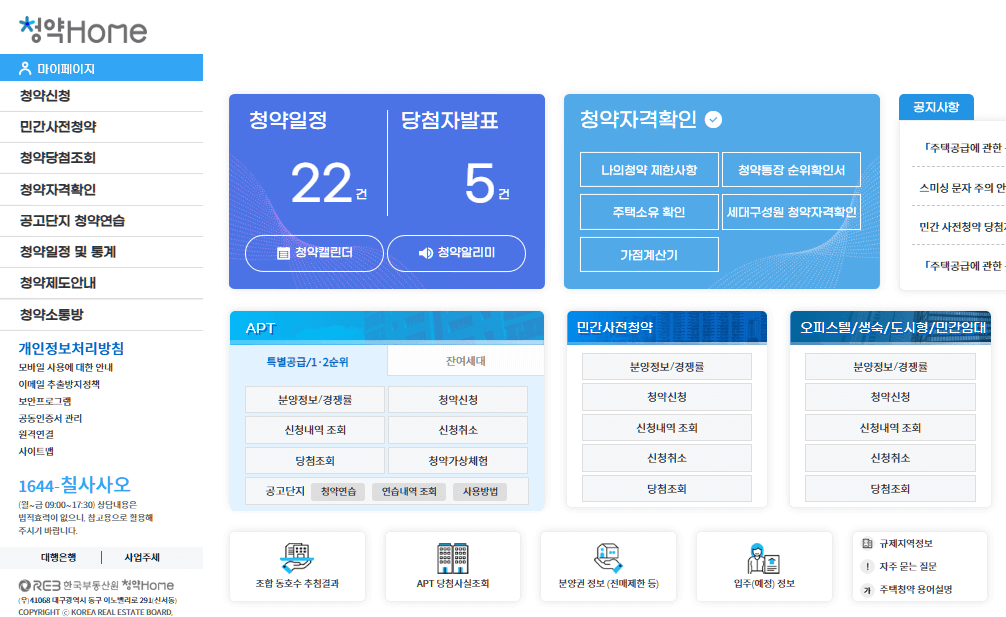This screenshot has height=617, width=1006.
Task: Click the 청약가상체험 button in APT section
Action: 457,460
